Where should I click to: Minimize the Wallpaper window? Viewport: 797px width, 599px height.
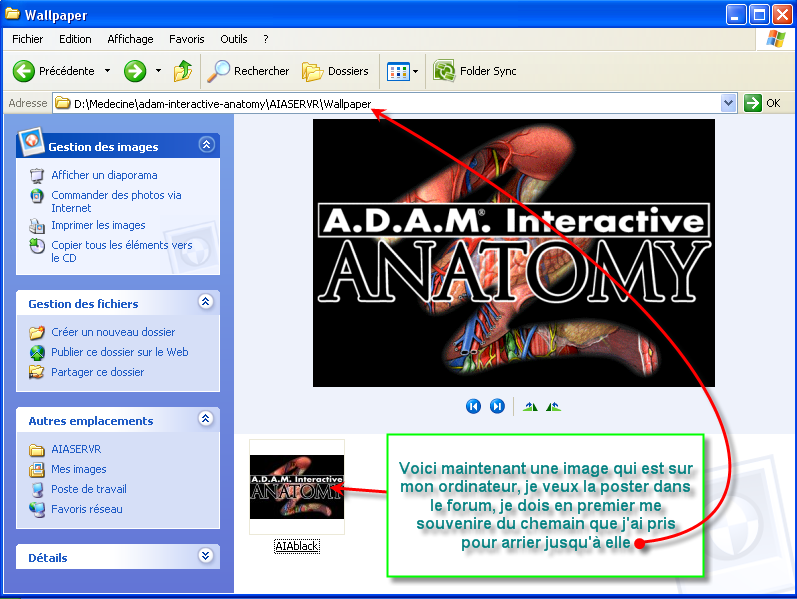[x=735, y=15]
